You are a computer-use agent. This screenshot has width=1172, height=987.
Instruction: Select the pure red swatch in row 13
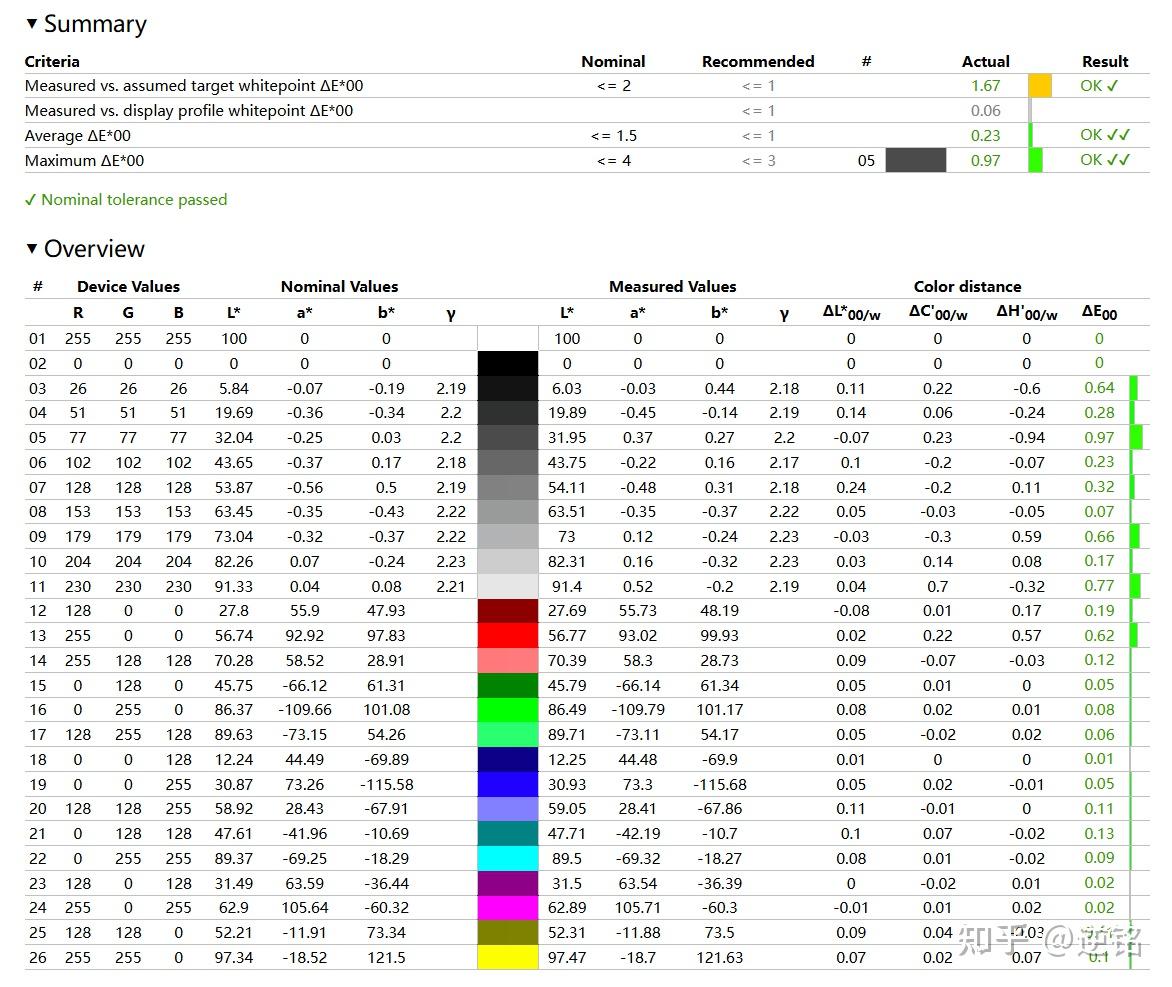coord(508,636)
